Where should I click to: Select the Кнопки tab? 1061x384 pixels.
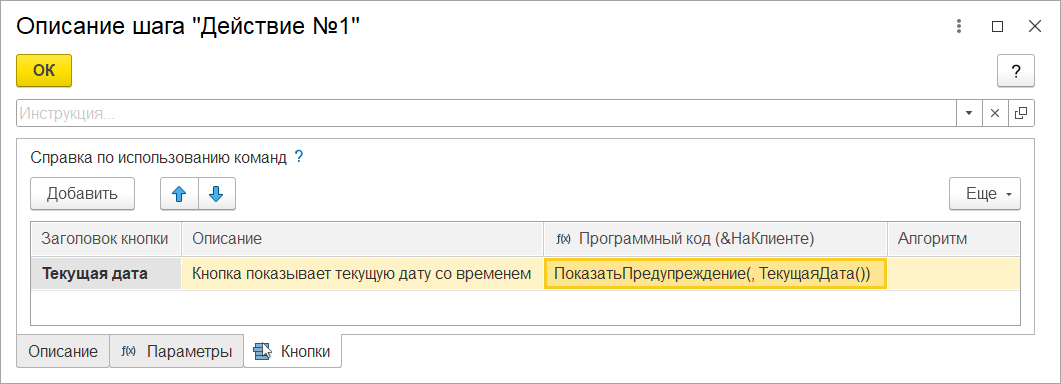click(292, 351)
